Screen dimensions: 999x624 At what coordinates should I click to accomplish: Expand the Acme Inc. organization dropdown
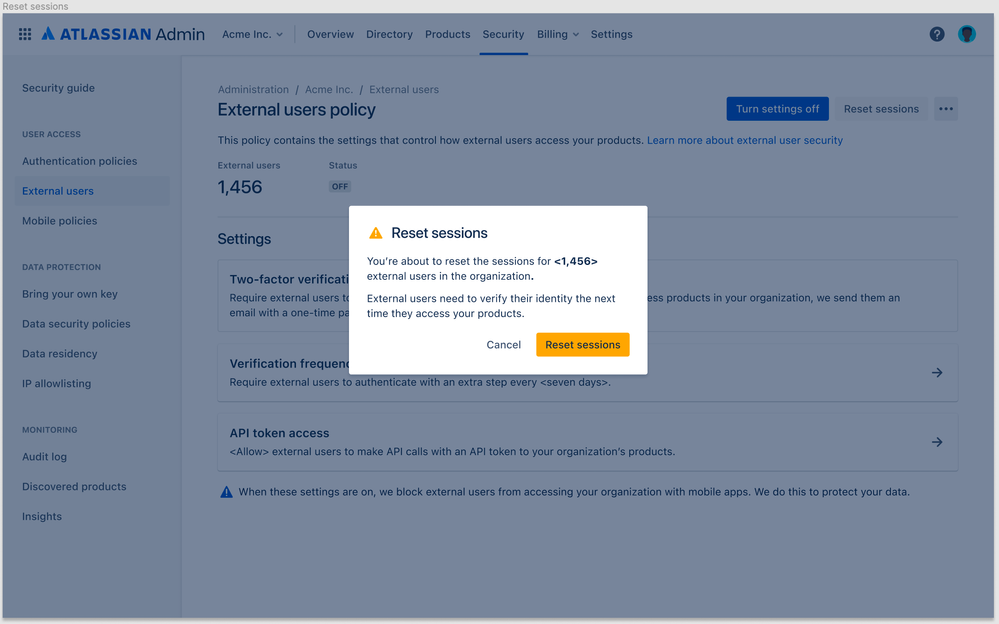[x=252, y=34]
